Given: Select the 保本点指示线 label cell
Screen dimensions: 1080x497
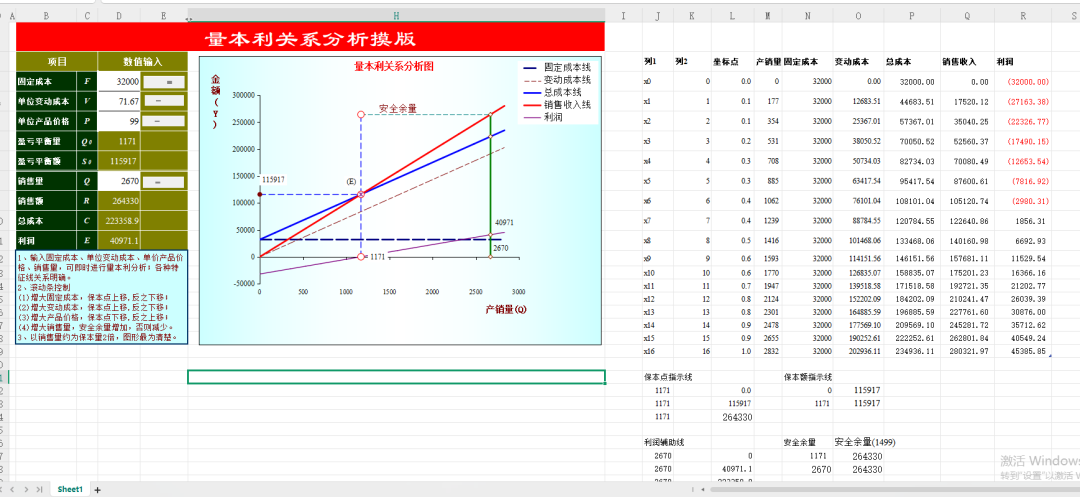Looking at the screenshot, I should [668, 377].
